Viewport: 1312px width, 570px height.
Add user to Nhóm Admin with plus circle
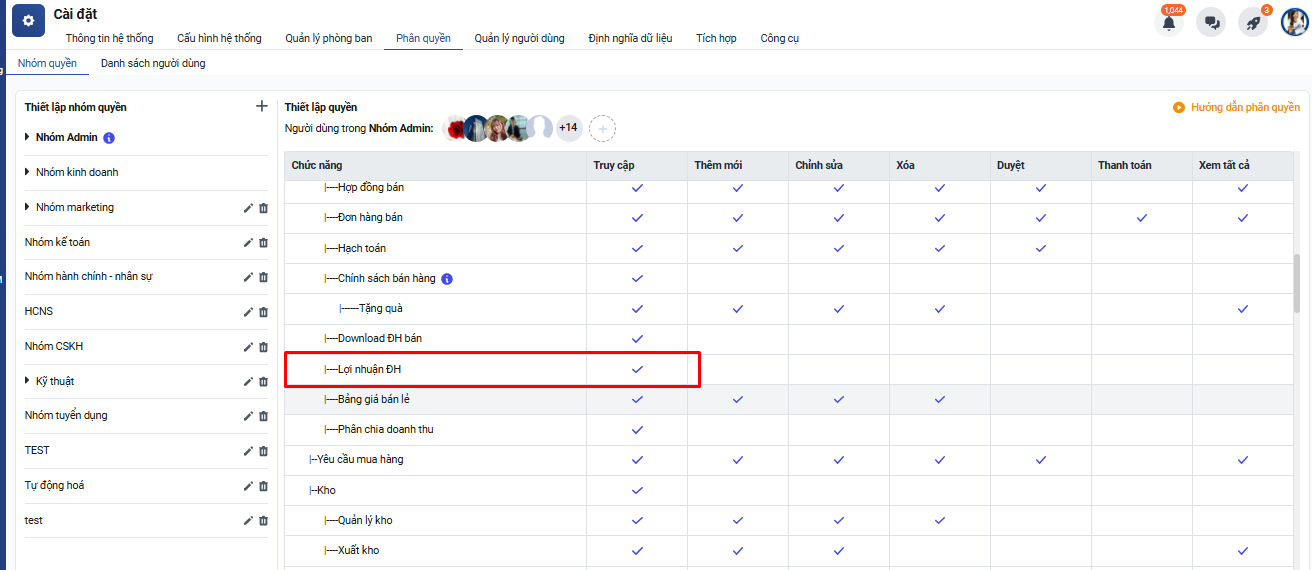[603, 128]
